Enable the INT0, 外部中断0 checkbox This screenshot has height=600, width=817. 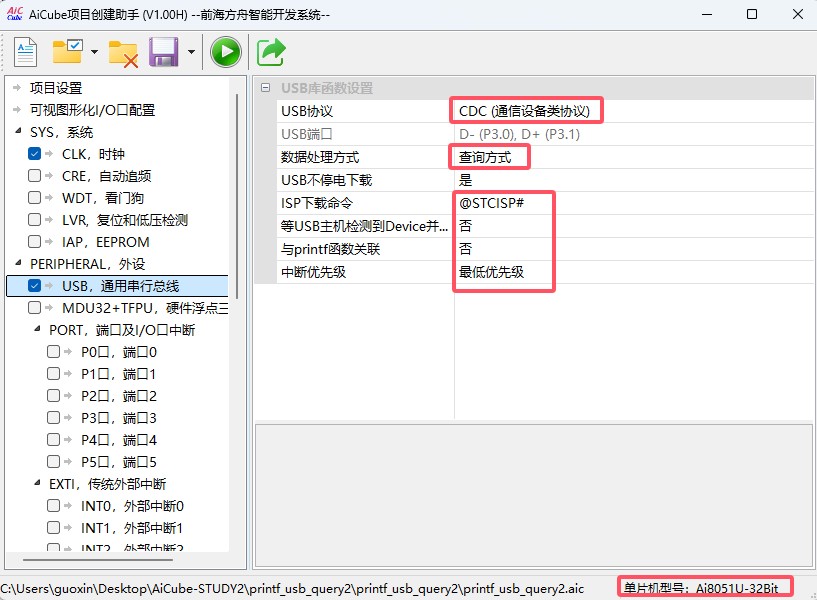(x=54, y=505)
